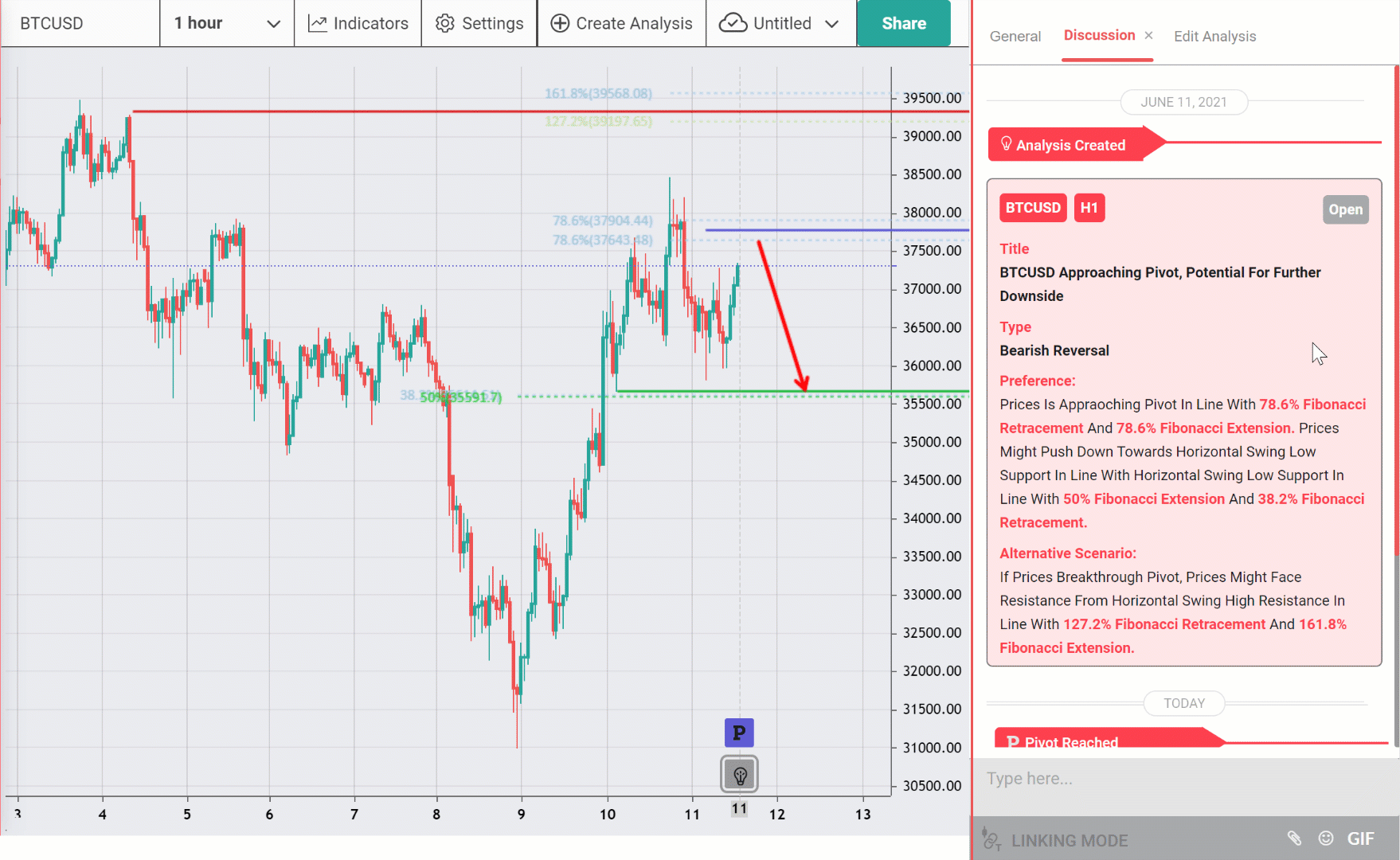Click the purple P pivot marker
The height and width of the screenshot is (860, 1400).
coord(739,733)
